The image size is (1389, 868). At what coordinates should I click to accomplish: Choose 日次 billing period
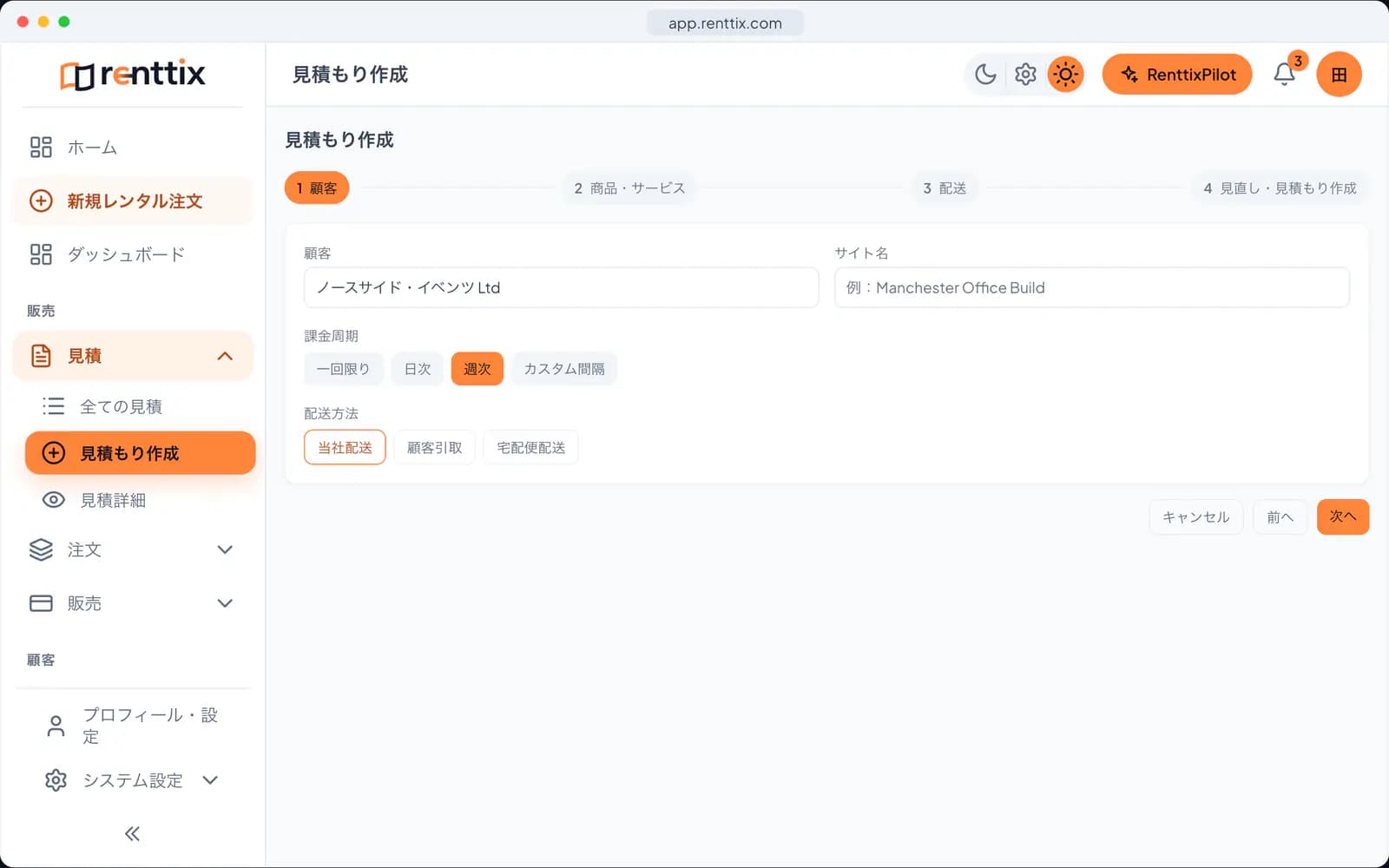click(418, 369)
